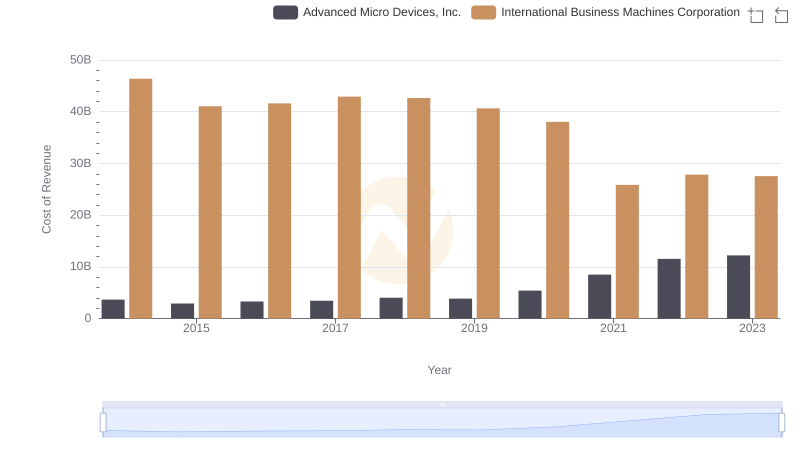Click the IBM bar for 2022
800x461 pixels.
point(696,247)
